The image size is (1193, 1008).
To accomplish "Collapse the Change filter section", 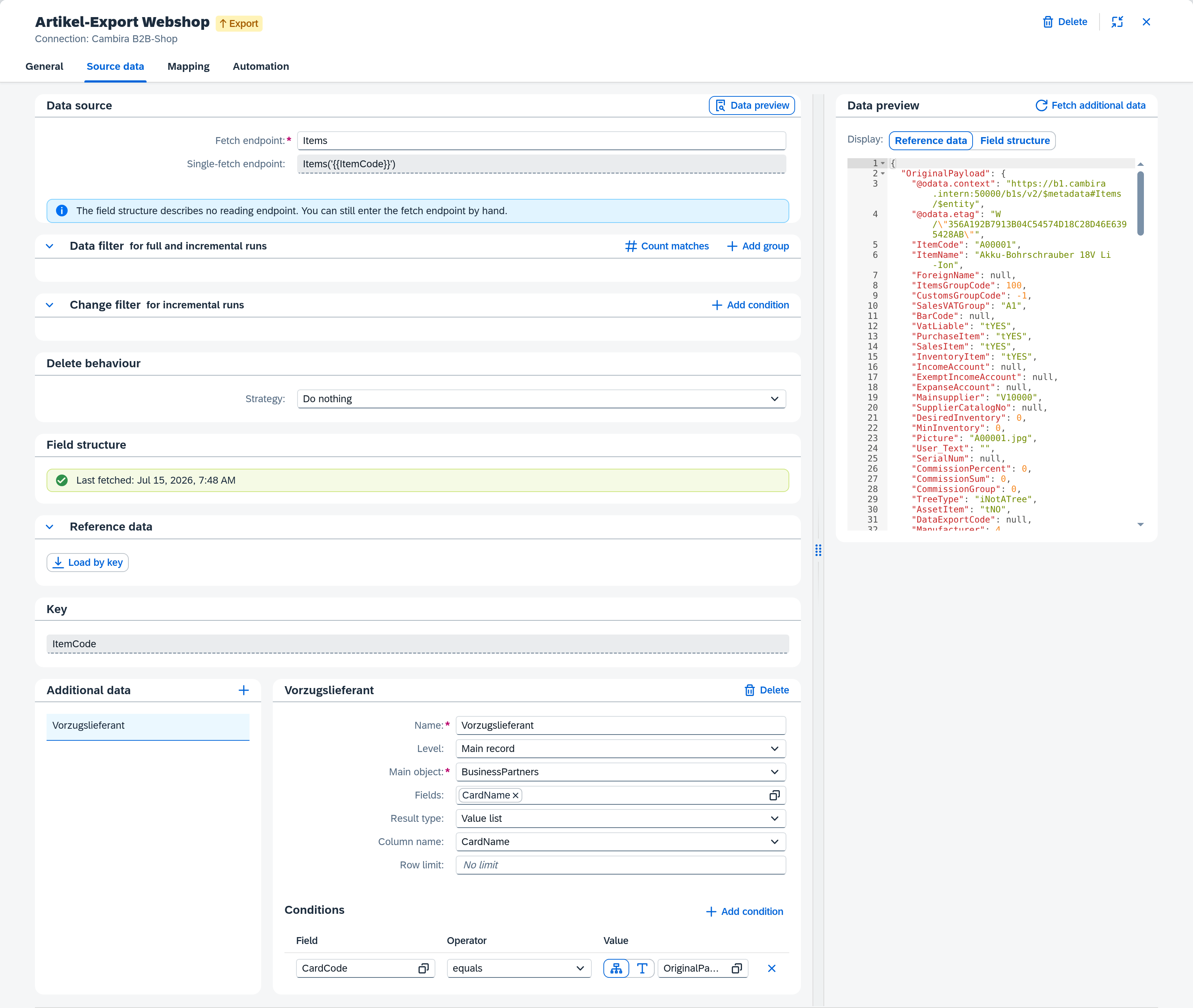I will (50, 305).
